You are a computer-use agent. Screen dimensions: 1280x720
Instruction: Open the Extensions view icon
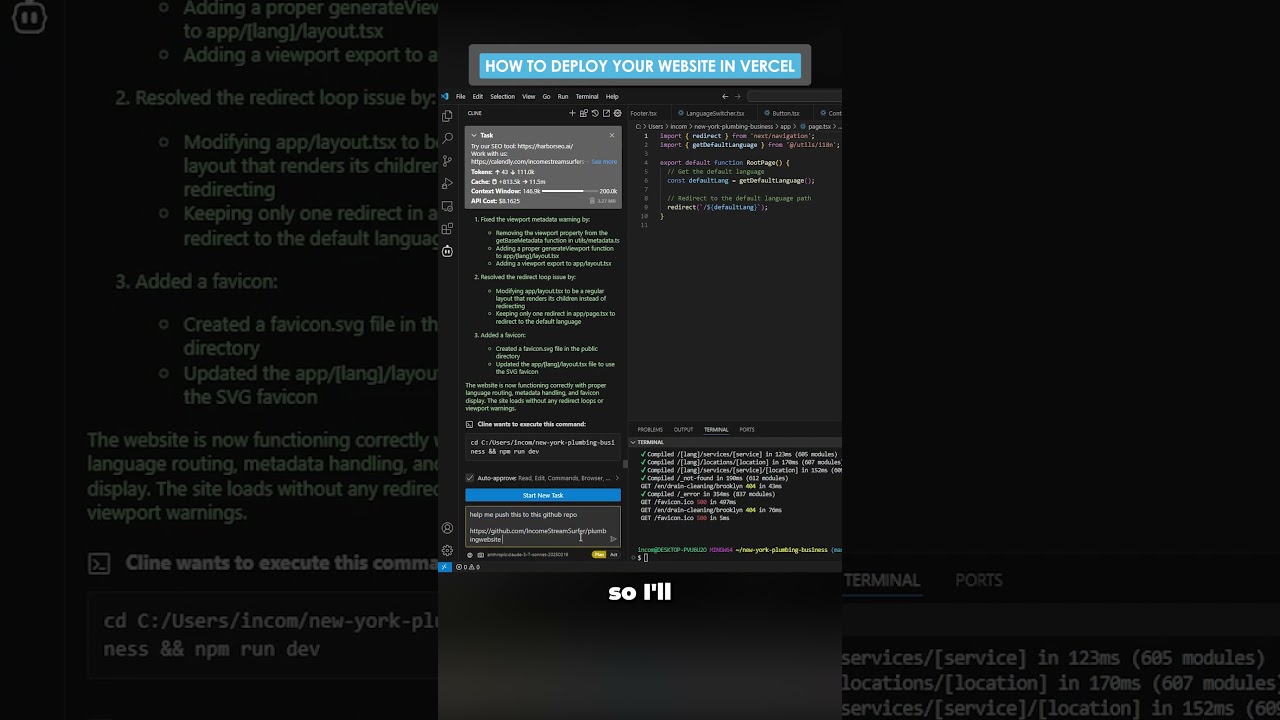click(x=447, y=229)
